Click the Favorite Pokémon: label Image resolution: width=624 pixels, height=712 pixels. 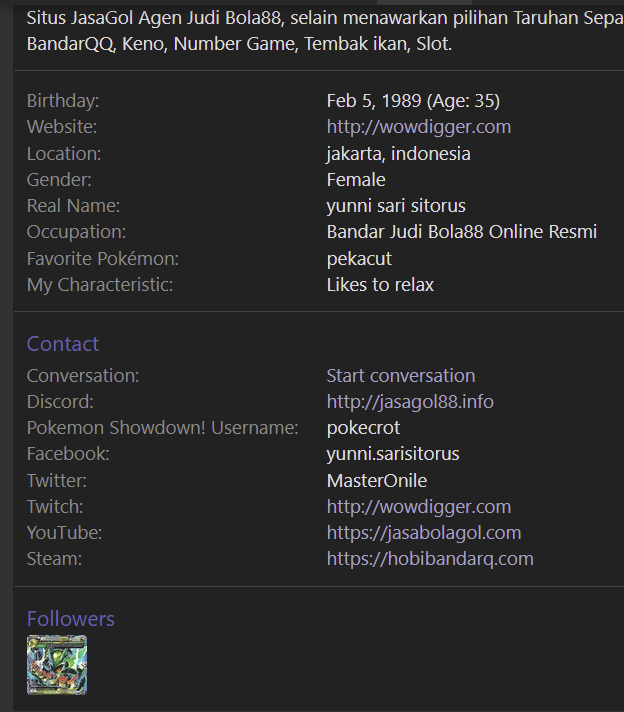pos(103,259)
